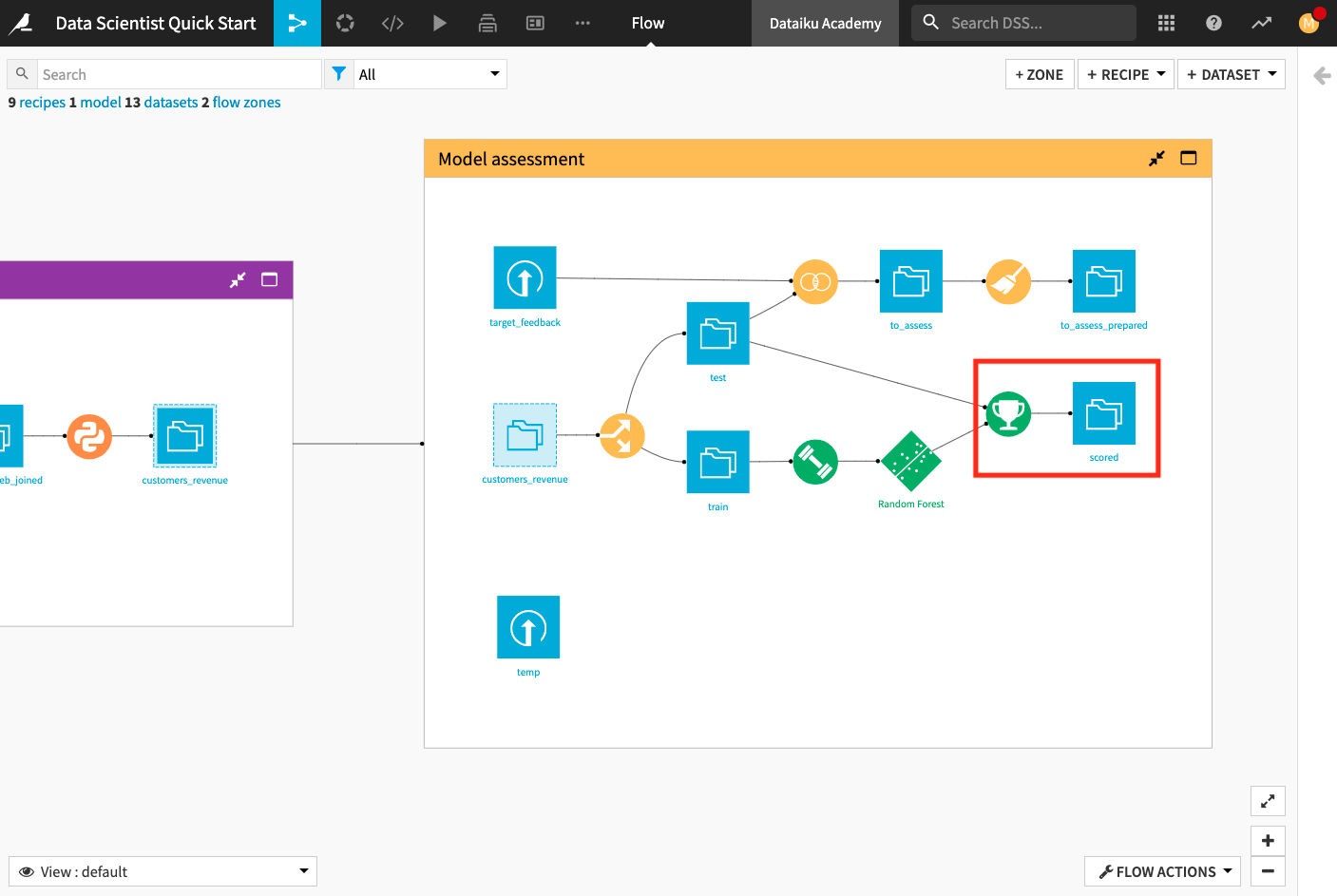Select the Score recipe trophy icon

(1008, 413)
